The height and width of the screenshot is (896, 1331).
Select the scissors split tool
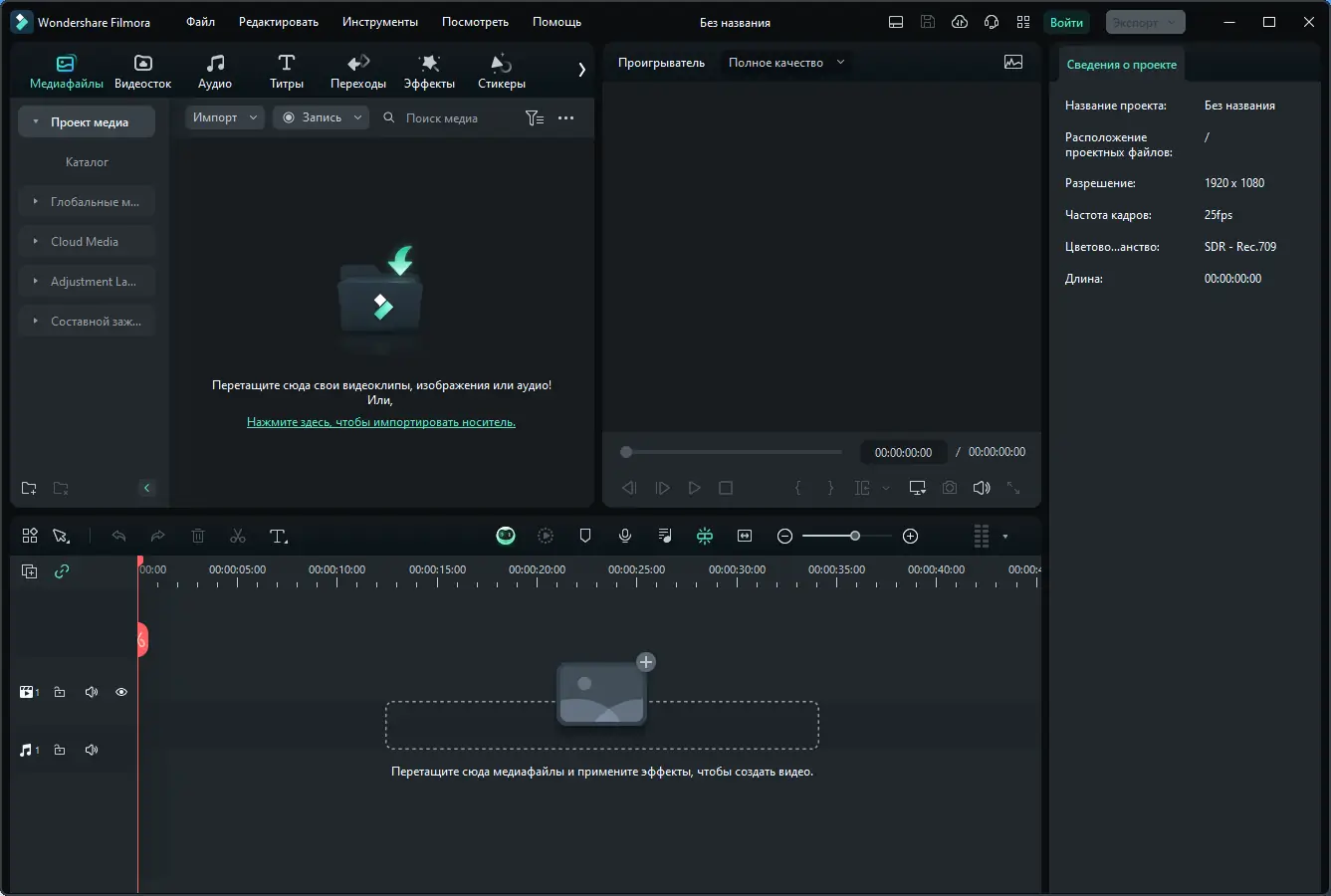tap(237, 537)
